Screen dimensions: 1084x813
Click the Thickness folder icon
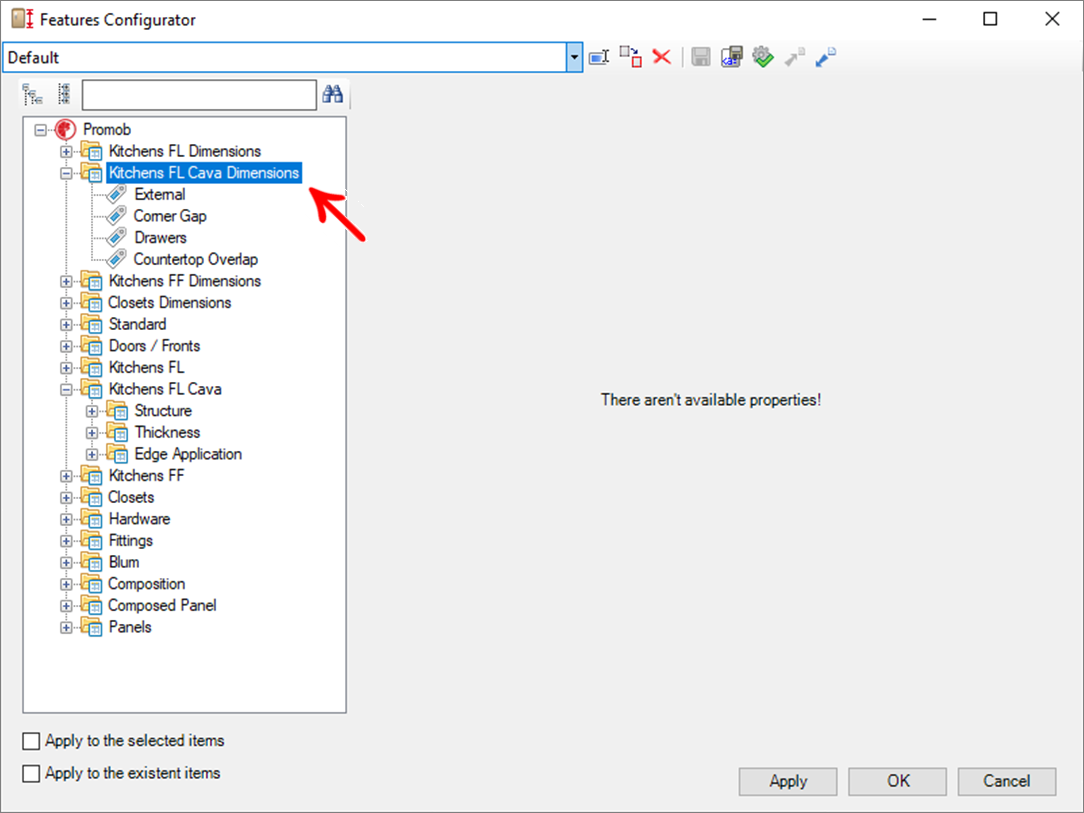pos(117,433)
